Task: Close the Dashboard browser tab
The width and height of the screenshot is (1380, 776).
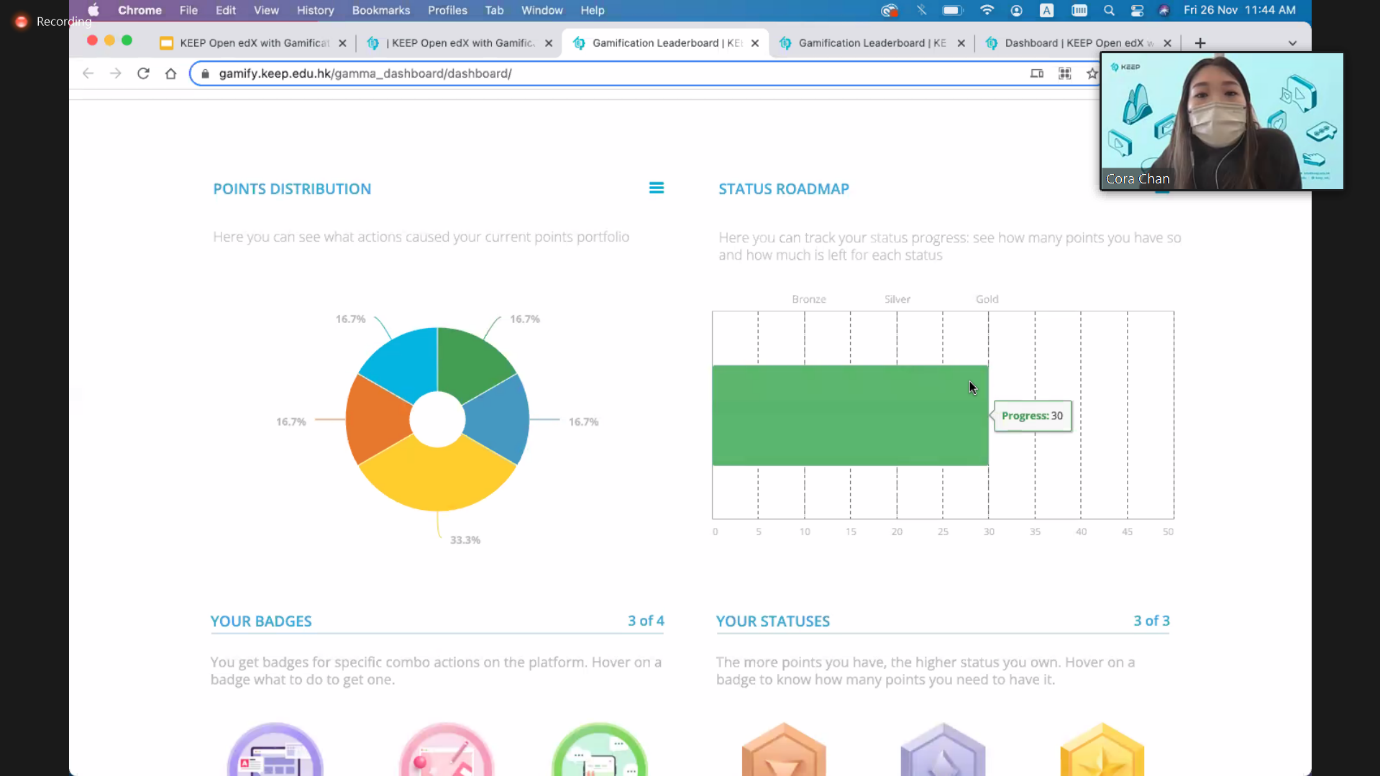Action: tap(1167, 43)
